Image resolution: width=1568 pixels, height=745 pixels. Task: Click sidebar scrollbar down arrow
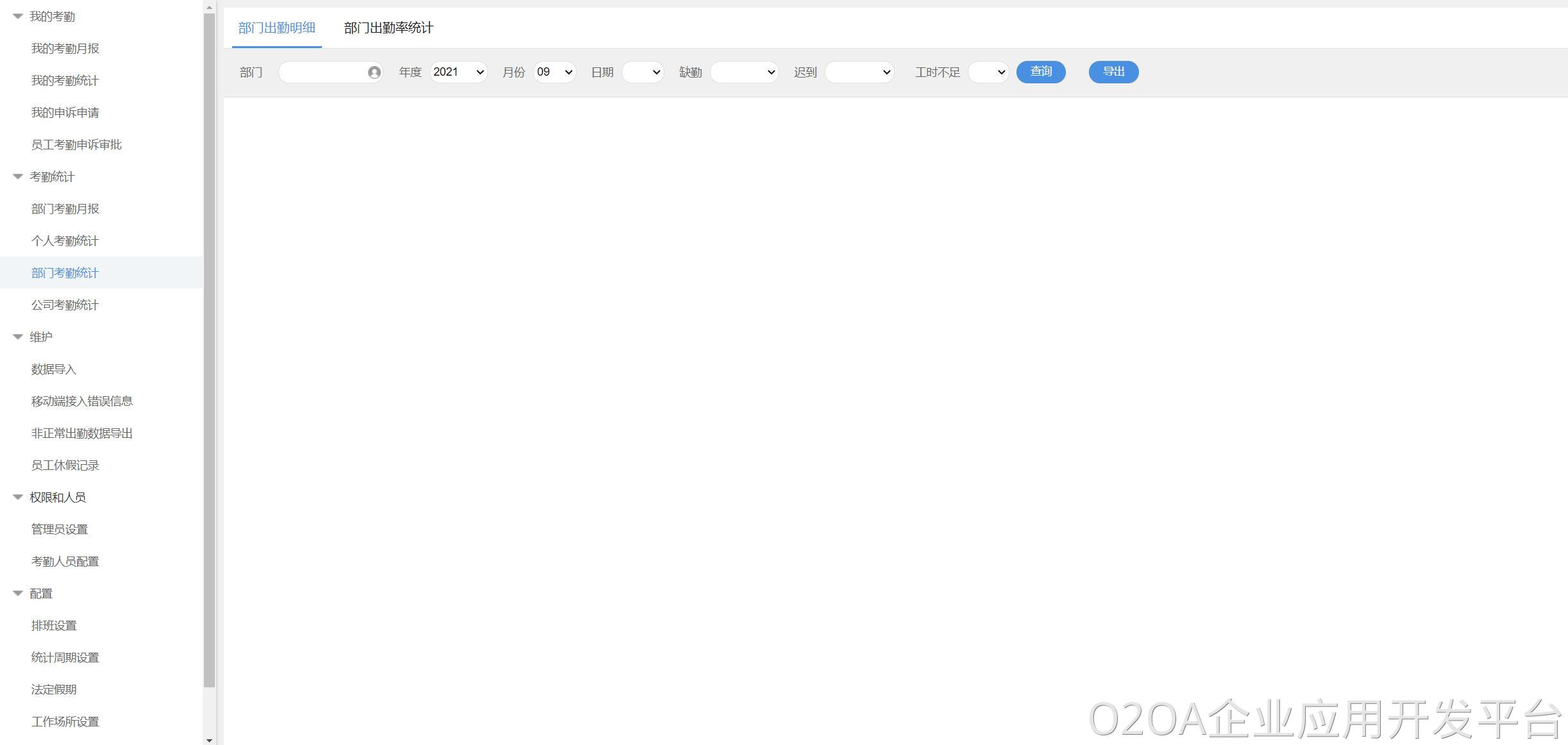pyautogui.click(x=210, y=740)
